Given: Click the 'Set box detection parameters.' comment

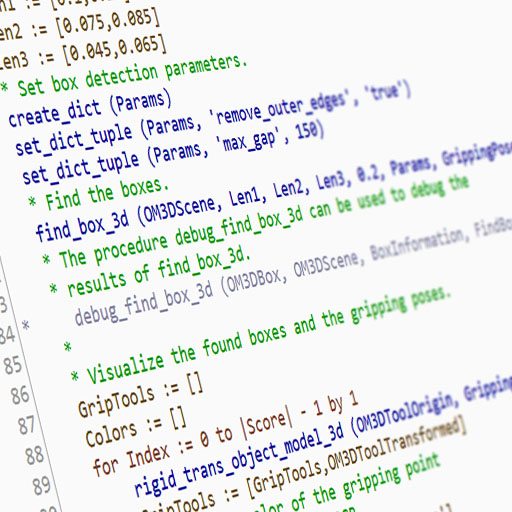Looking at the screenshot, I should (x=124, y=75).
